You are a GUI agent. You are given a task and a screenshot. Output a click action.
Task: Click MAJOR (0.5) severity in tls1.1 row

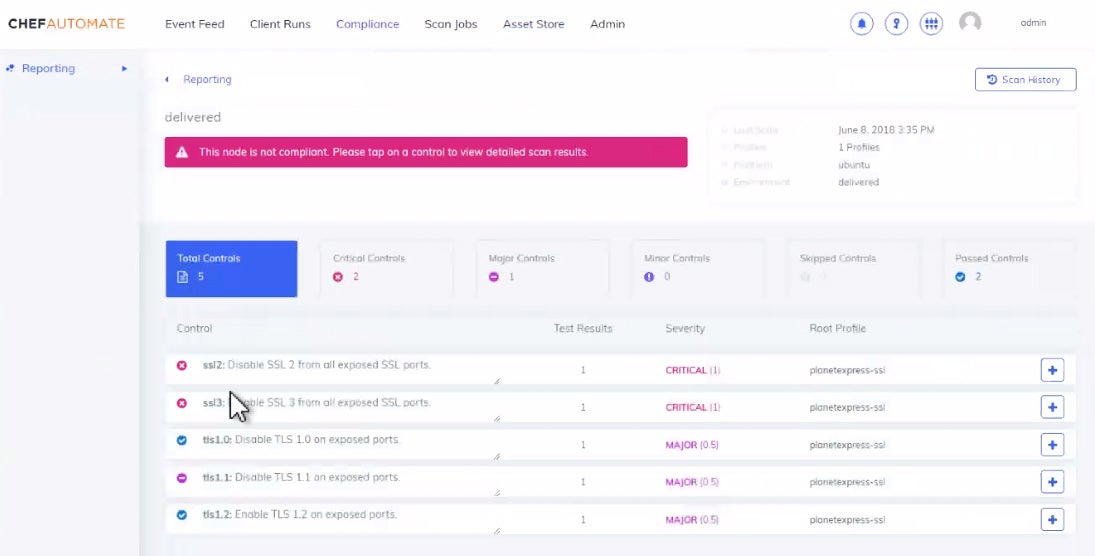coord(692,482)
